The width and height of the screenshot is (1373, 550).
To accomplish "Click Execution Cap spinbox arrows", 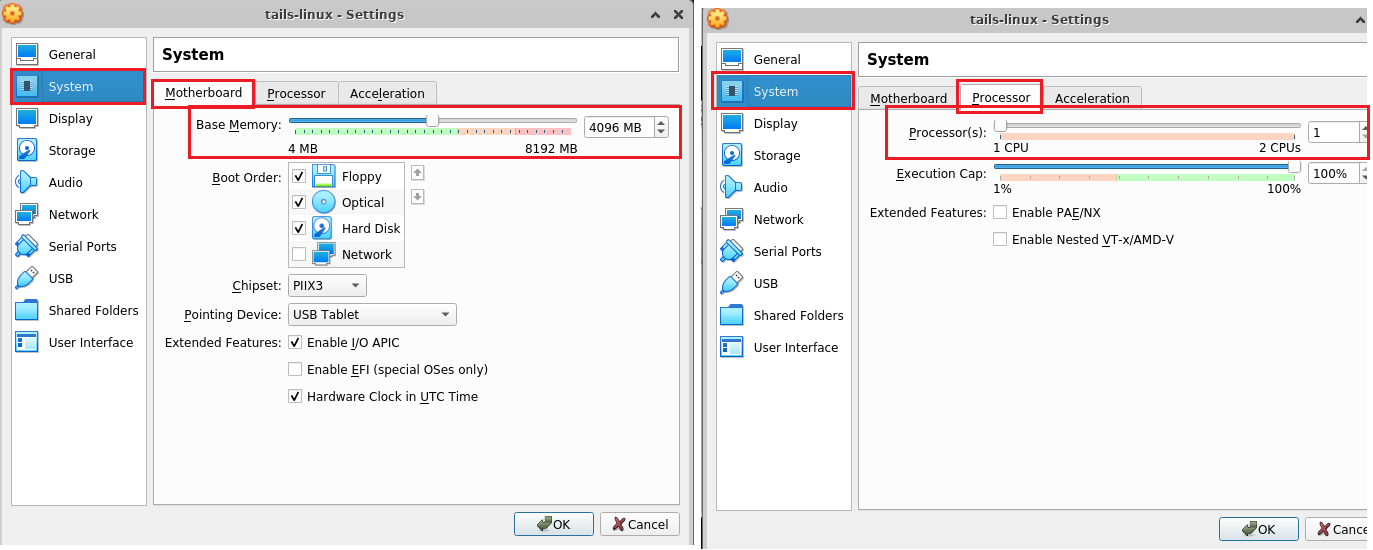I will pos(1365,173).
